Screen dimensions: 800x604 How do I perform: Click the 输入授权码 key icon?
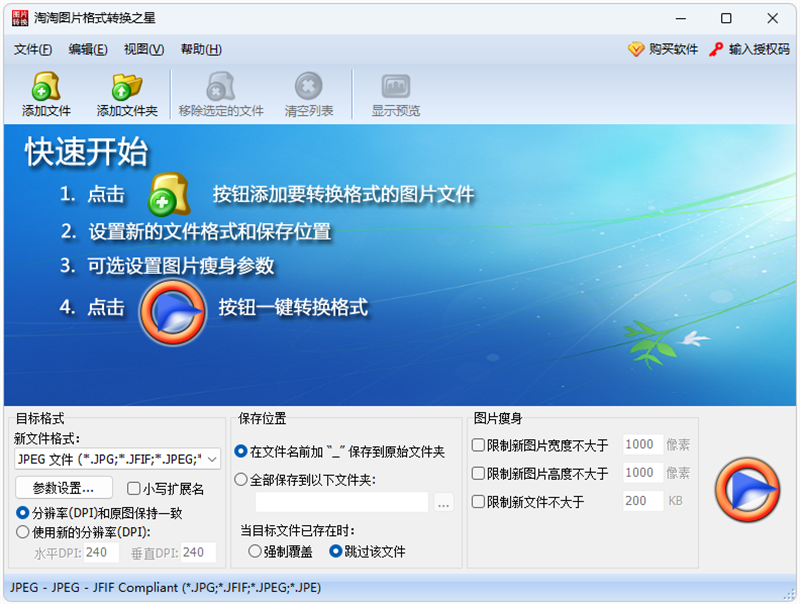716,49
